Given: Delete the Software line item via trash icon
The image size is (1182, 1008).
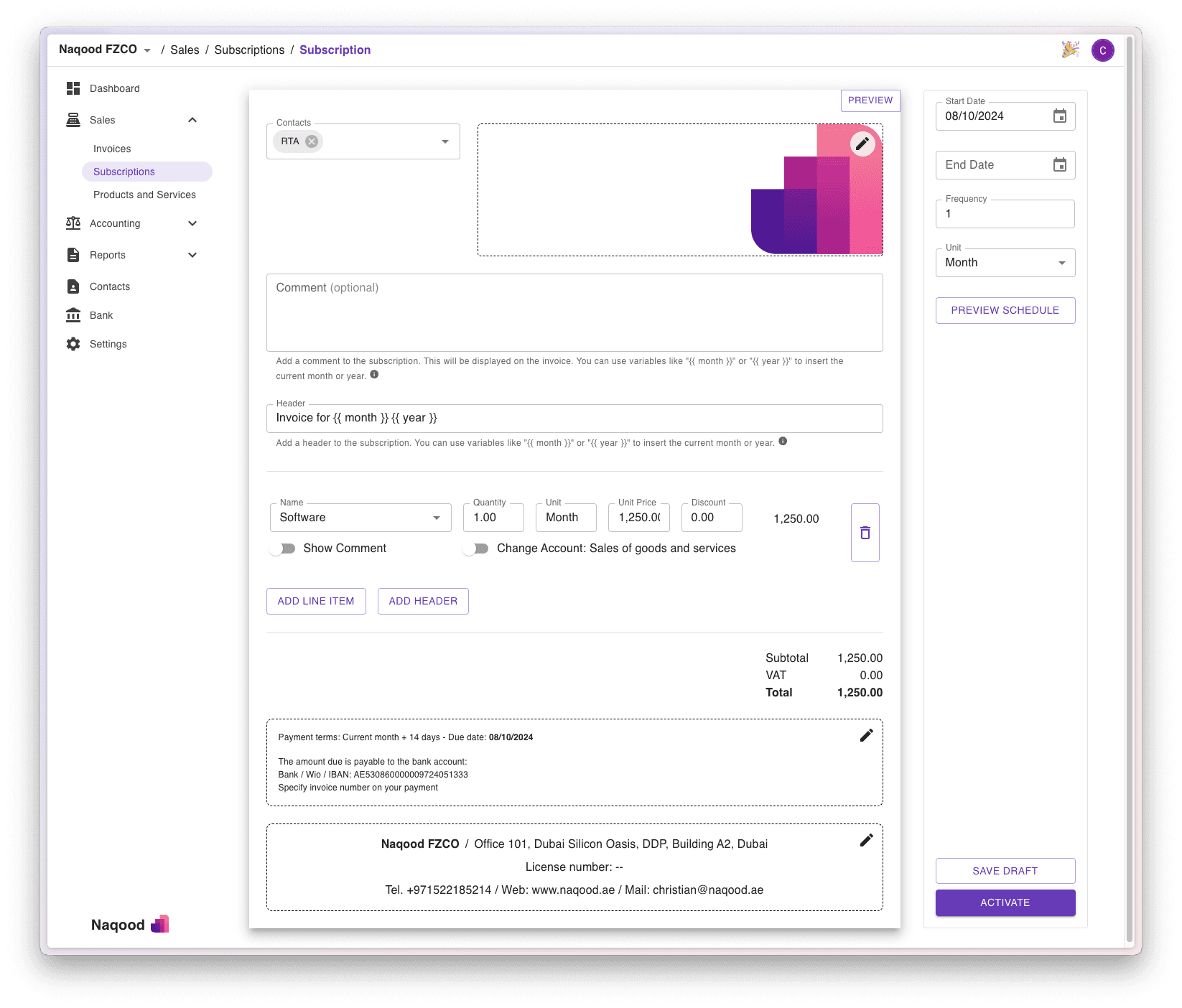Looking at the screenshot, I should pyautogui.click(x=865, y=532).
